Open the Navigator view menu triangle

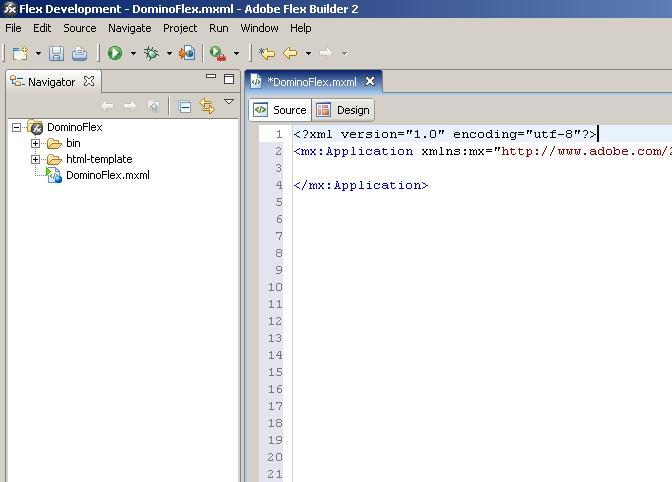[229, 102]
